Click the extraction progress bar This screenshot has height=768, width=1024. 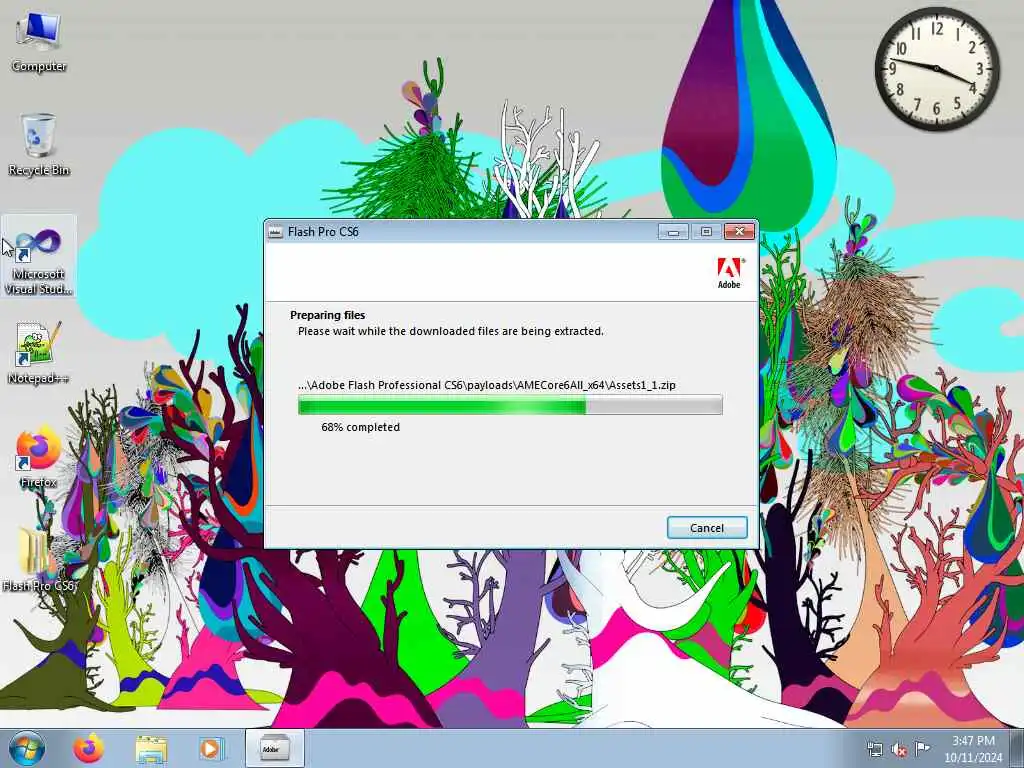[510, 405]
